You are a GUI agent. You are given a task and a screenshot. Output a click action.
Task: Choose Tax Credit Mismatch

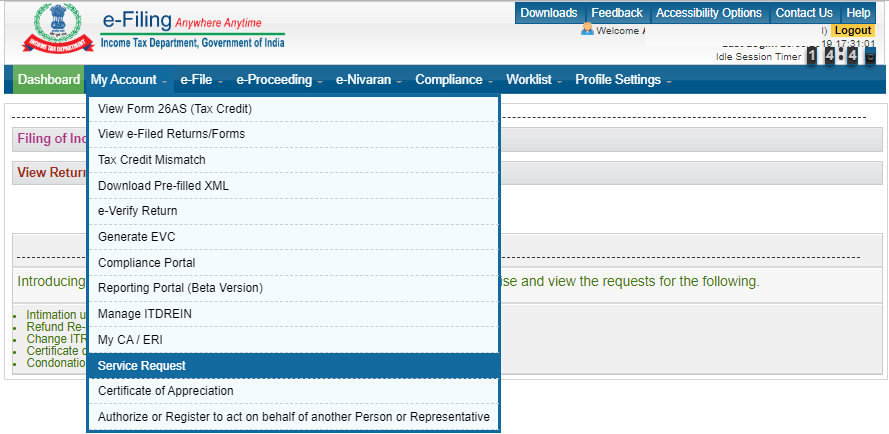point(294,160)
